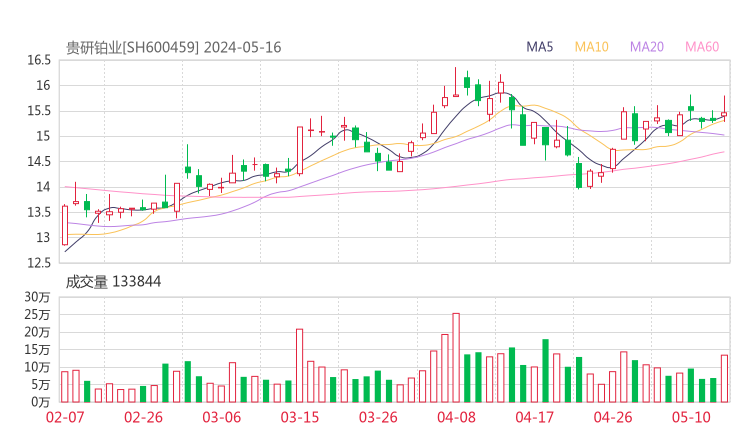The height and width of the screenshot is (440, 740).
Task: Click the MA20 legend label
Action: (x=647, y=47)
